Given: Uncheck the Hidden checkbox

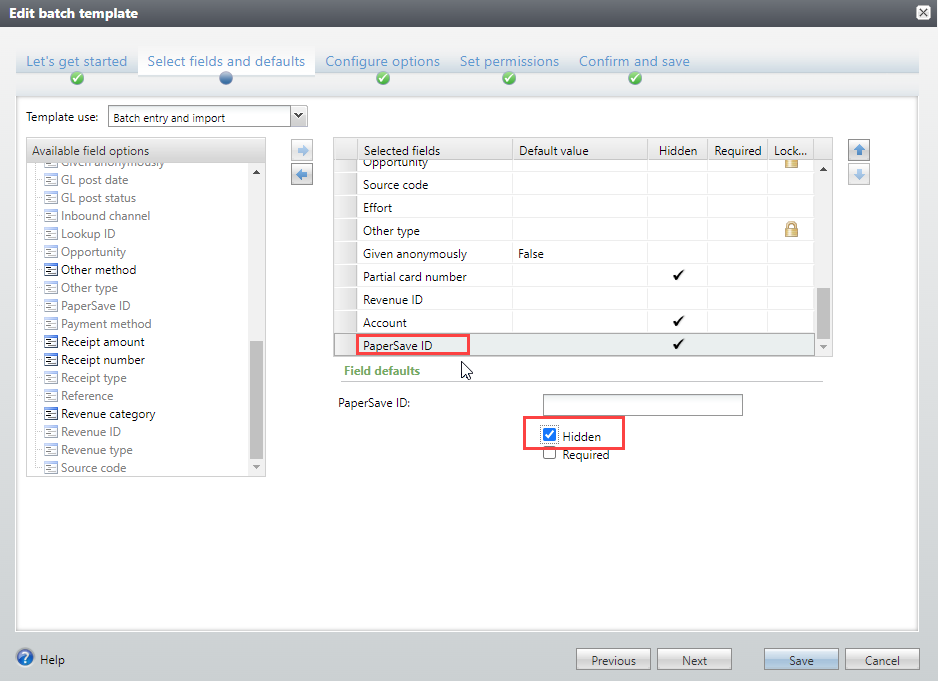Looking at the screenshot, I should pos(550,436).
